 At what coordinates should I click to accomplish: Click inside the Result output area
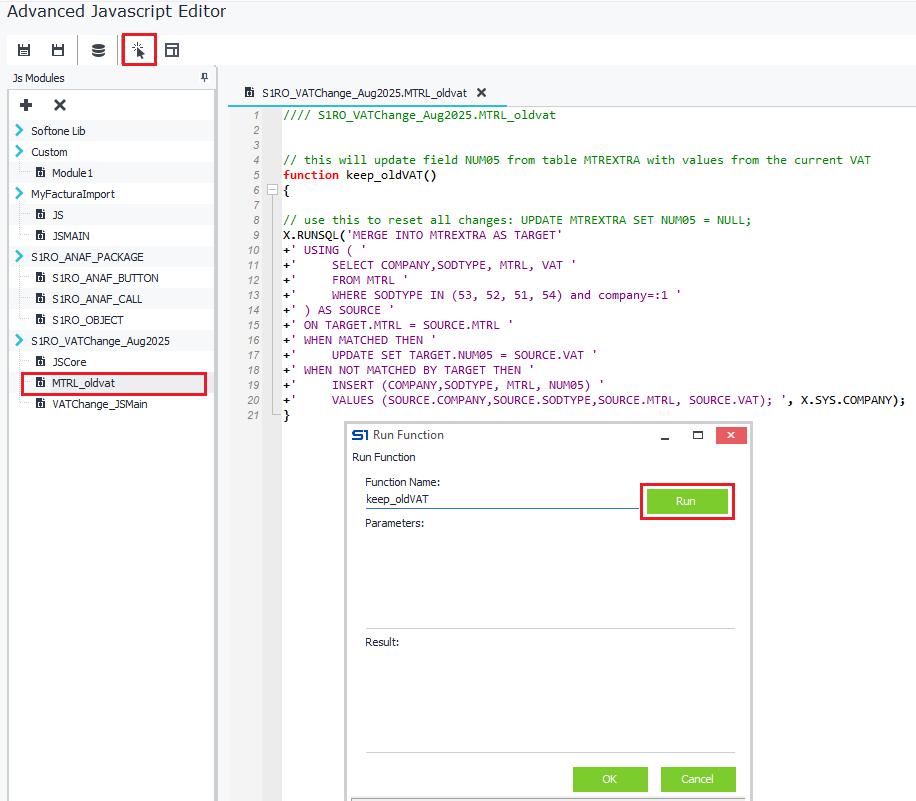[x=550, y=701]
